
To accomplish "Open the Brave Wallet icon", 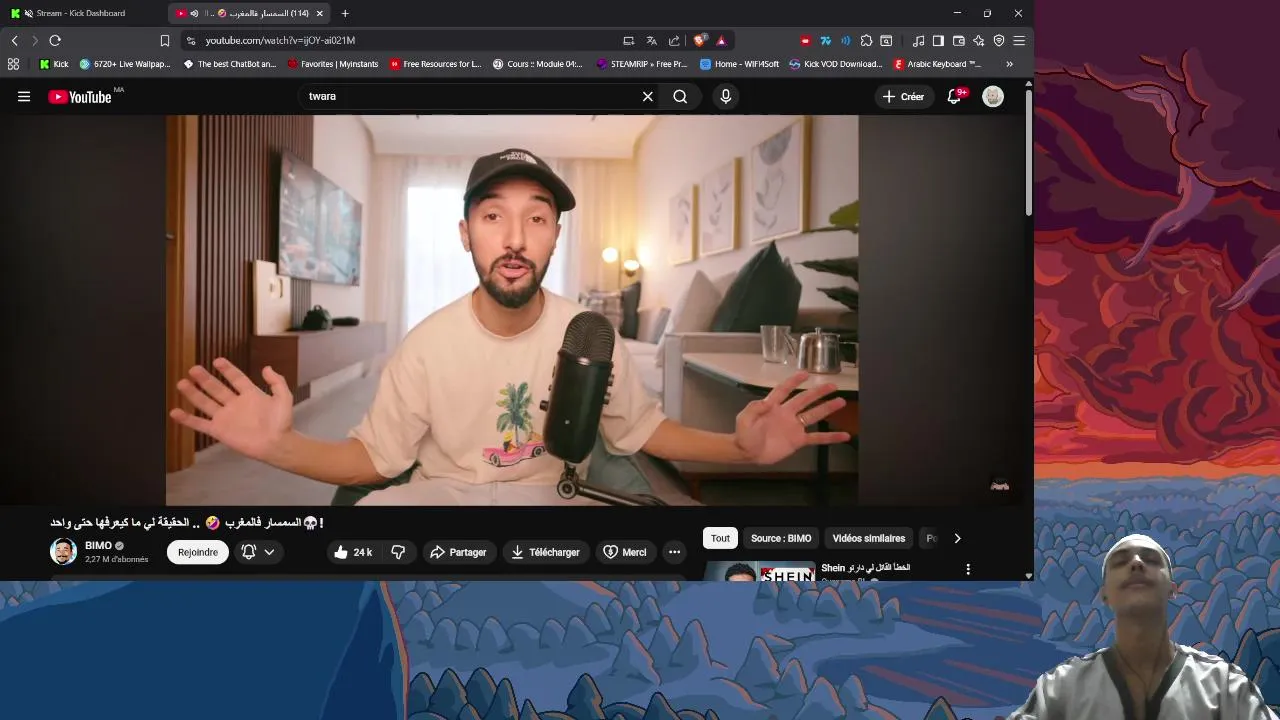I will click(958, 40).
